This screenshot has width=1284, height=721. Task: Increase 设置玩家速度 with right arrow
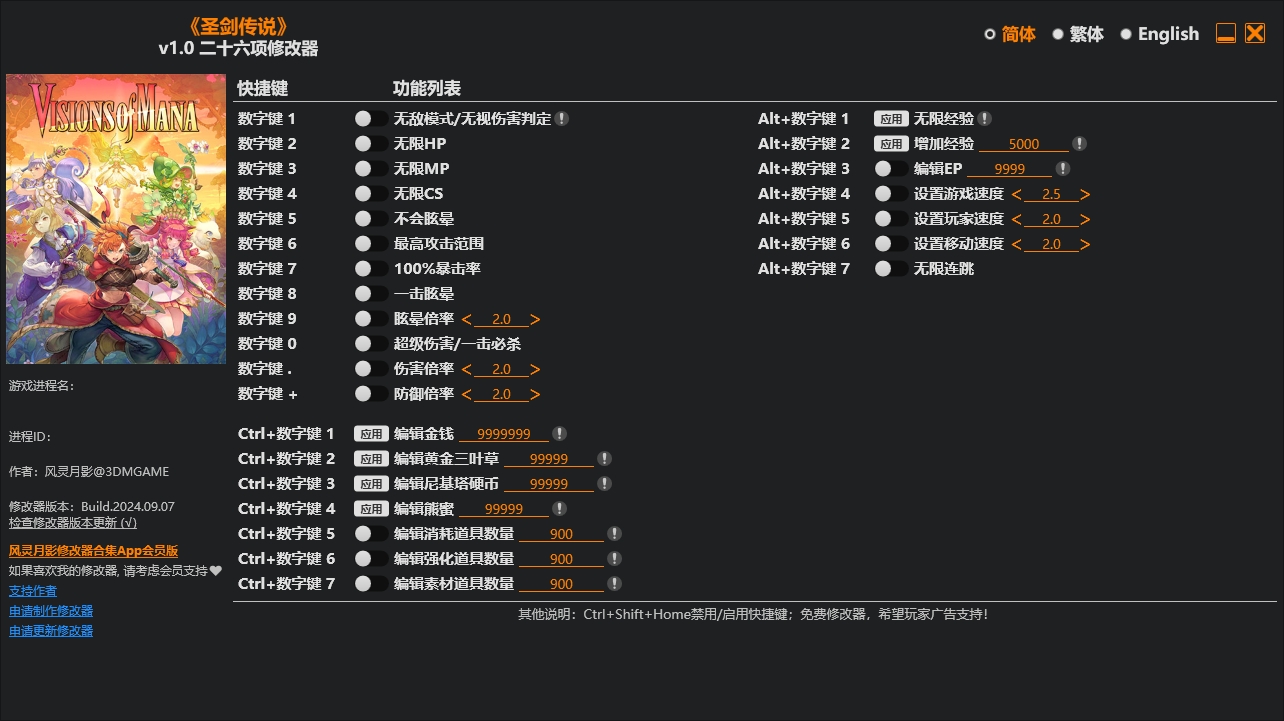pyautogui.click(x=1085, y=220)
